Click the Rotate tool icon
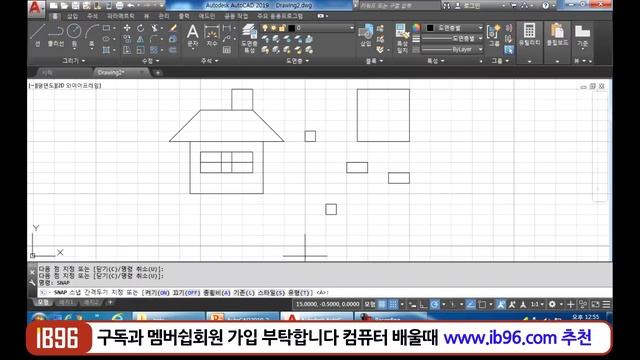Viewport: 640px width, 360px height. 140,28
